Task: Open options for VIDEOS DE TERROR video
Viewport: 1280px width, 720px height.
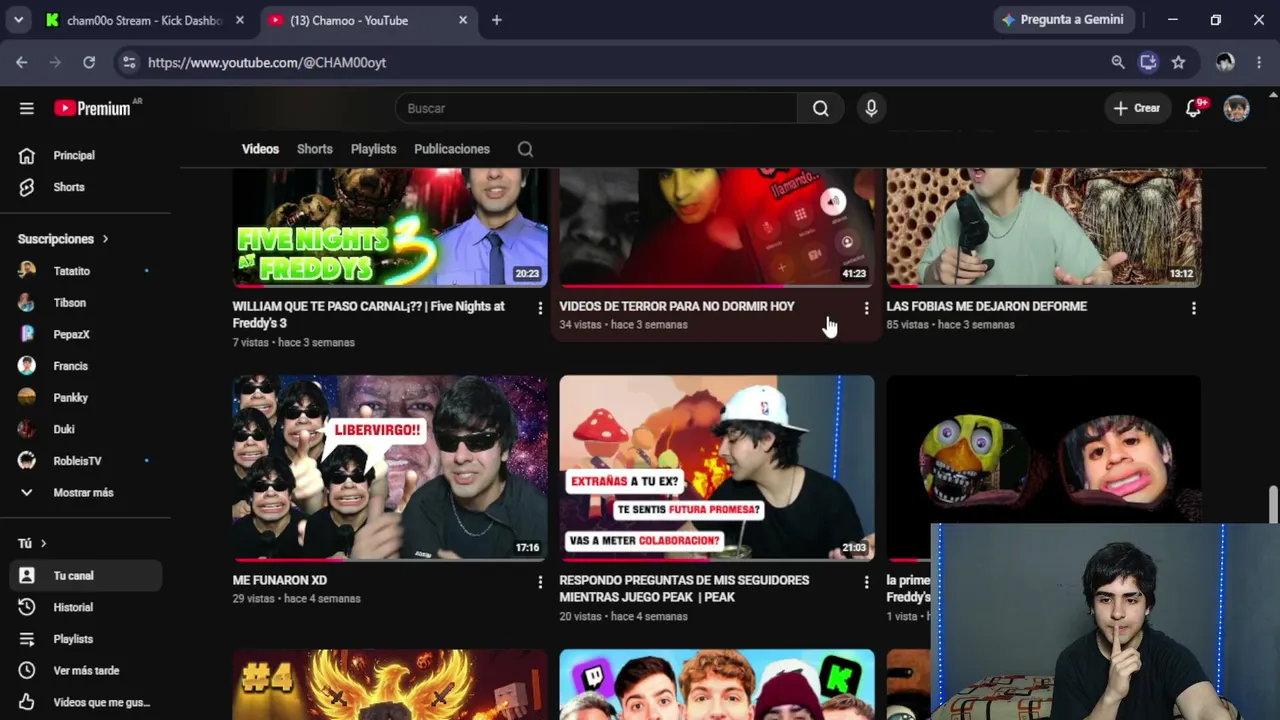Action: [x=867, y=308]
